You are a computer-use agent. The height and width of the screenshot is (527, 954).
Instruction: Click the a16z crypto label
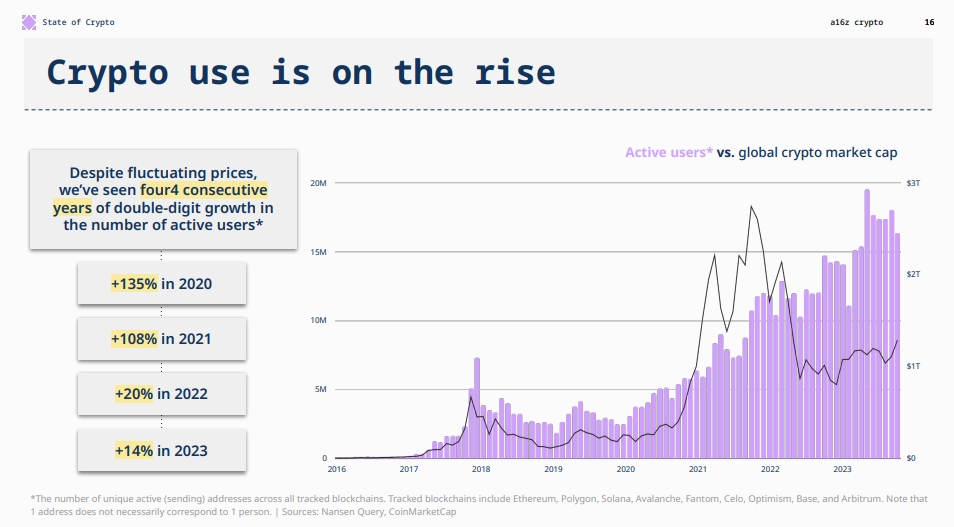tap(856, 23)
